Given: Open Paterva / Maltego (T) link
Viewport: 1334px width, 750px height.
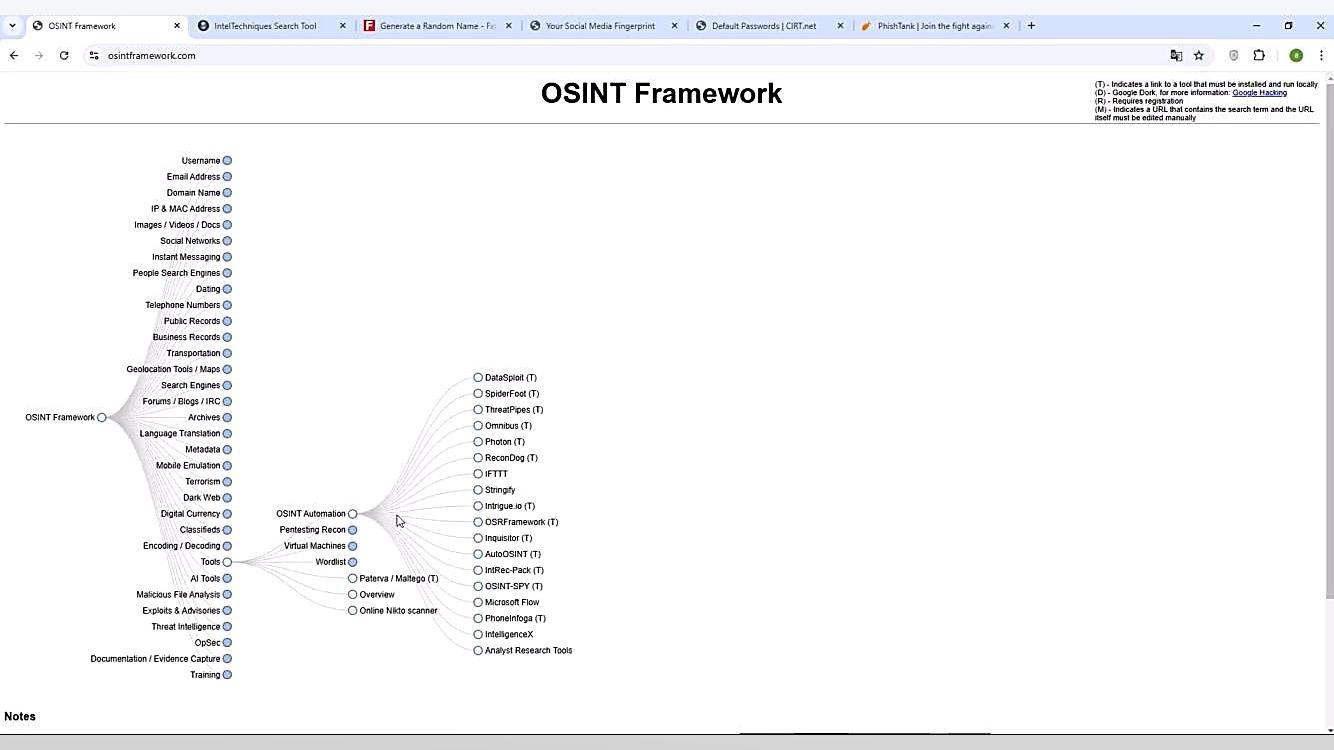Looking at the screenshot, I should point(399,578).
